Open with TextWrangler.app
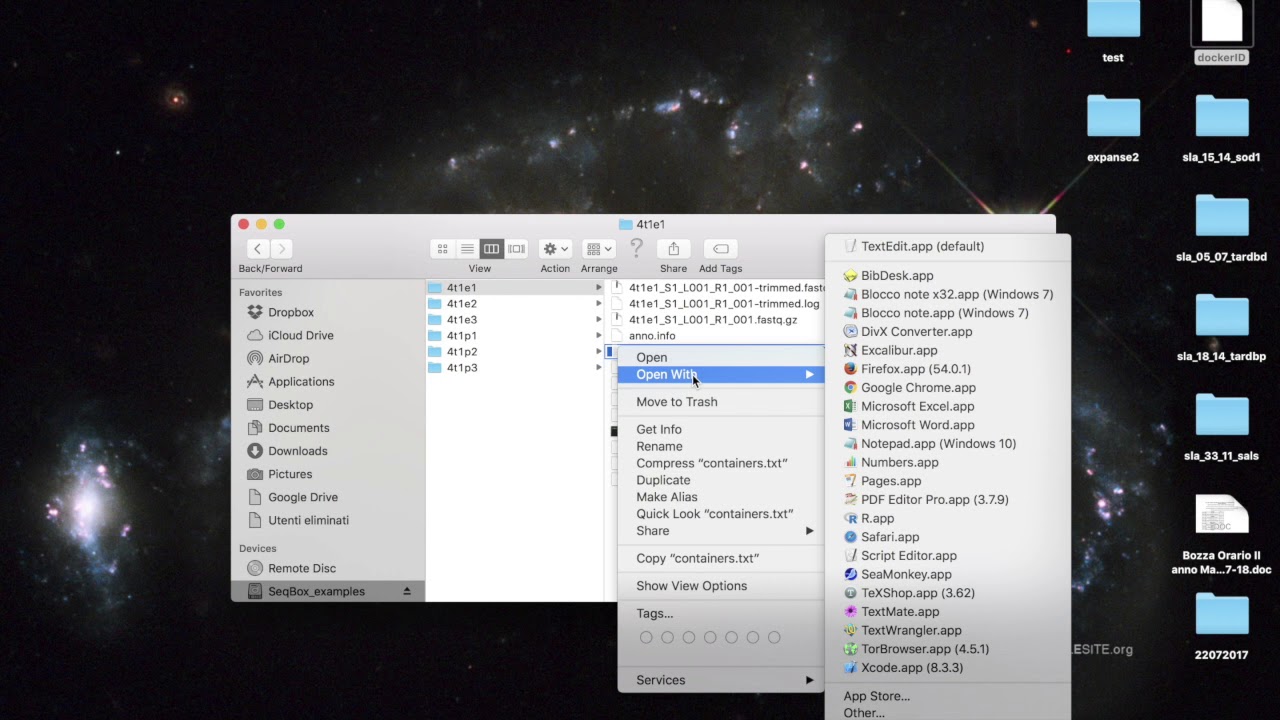This screenshot has width=1280, height=720. 911,630
